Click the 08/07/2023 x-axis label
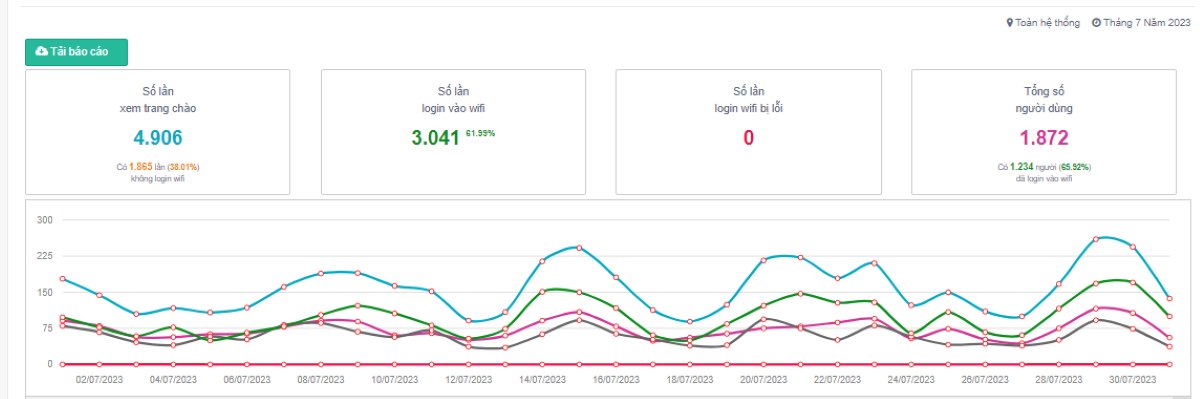This screenshot has height=399, width=1200. [x=321, y=379]
